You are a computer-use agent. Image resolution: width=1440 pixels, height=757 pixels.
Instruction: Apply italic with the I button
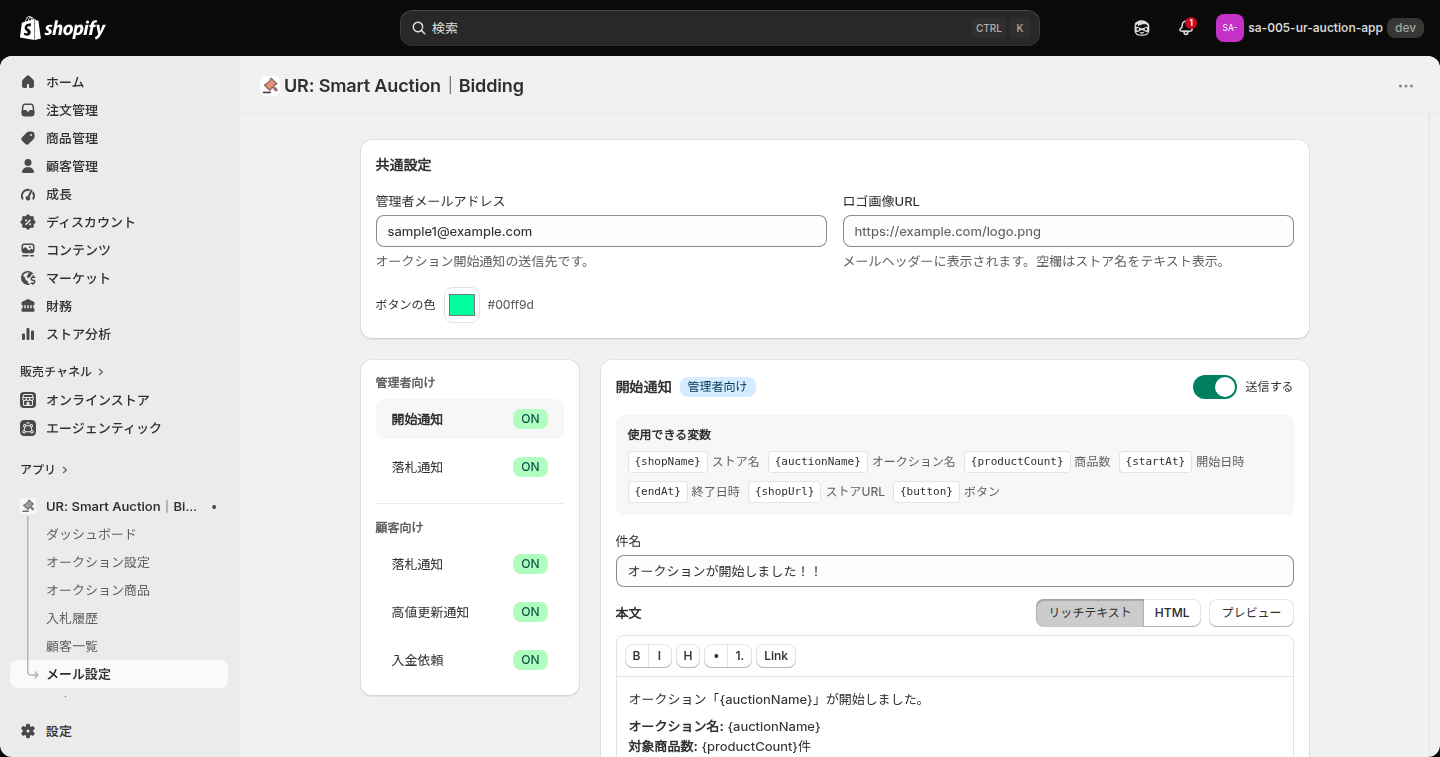pos(659,656)
